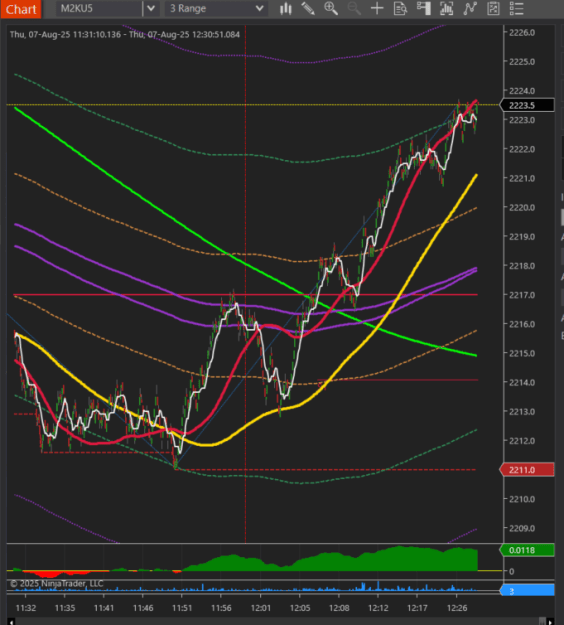Open the chart style bar type selector

click(x=285, y=8)
